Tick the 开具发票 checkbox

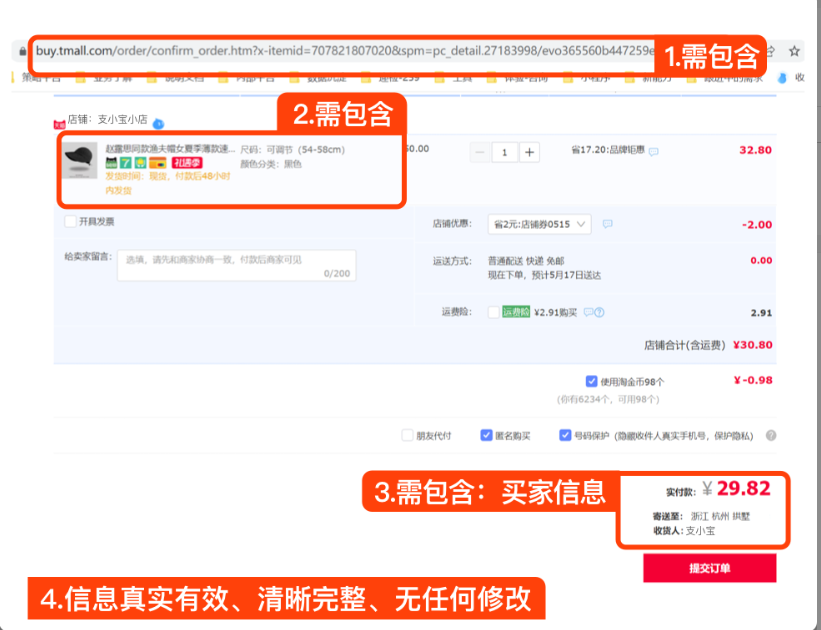[x=70, y=221]
